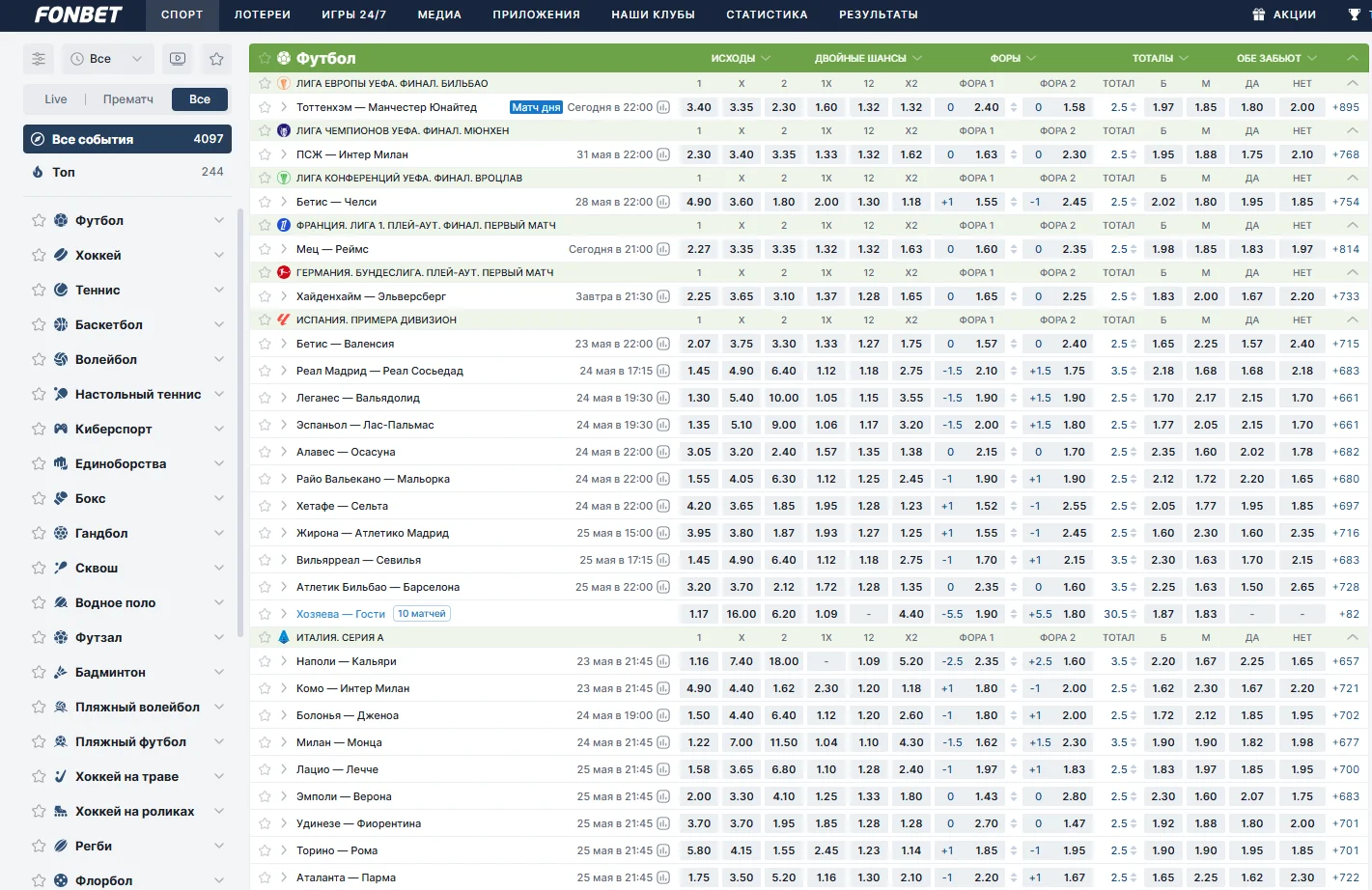The width and height of the screenshot is (1372, 890).
Task: Add Тоттенхэм — Манчестер Юнайтед to favorites
Action: [265, 107]
